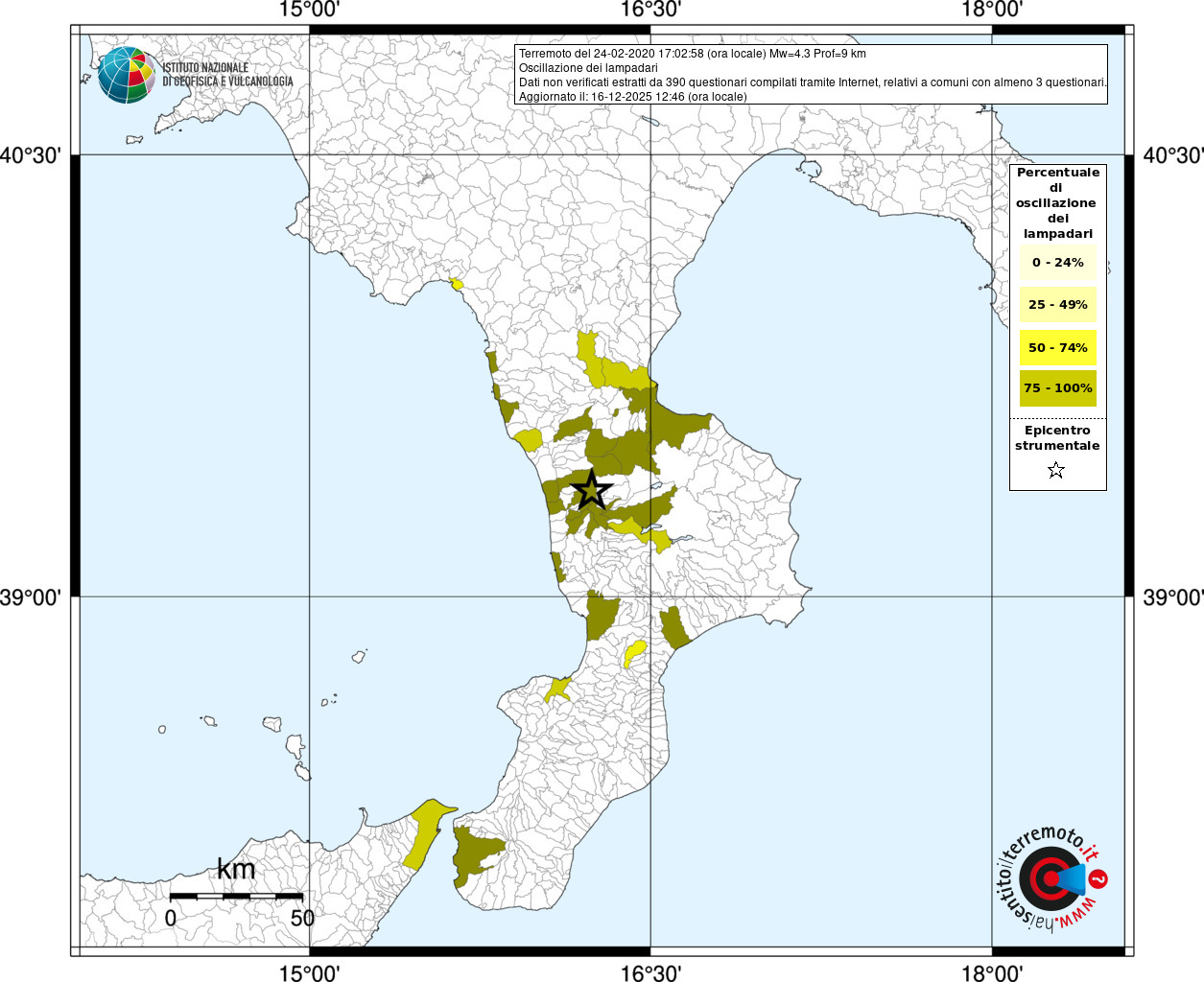The height and width of the screenshot is (982, 1204).
Task: Click the bottom 15°00' longitude label
Action: (309, 972)
